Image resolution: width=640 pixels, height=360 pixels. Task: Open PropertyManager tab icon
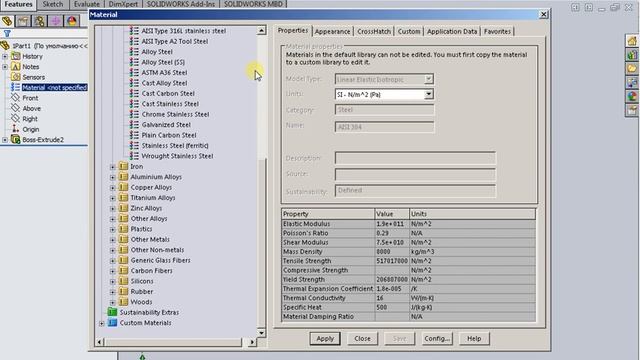pos(23,21)
